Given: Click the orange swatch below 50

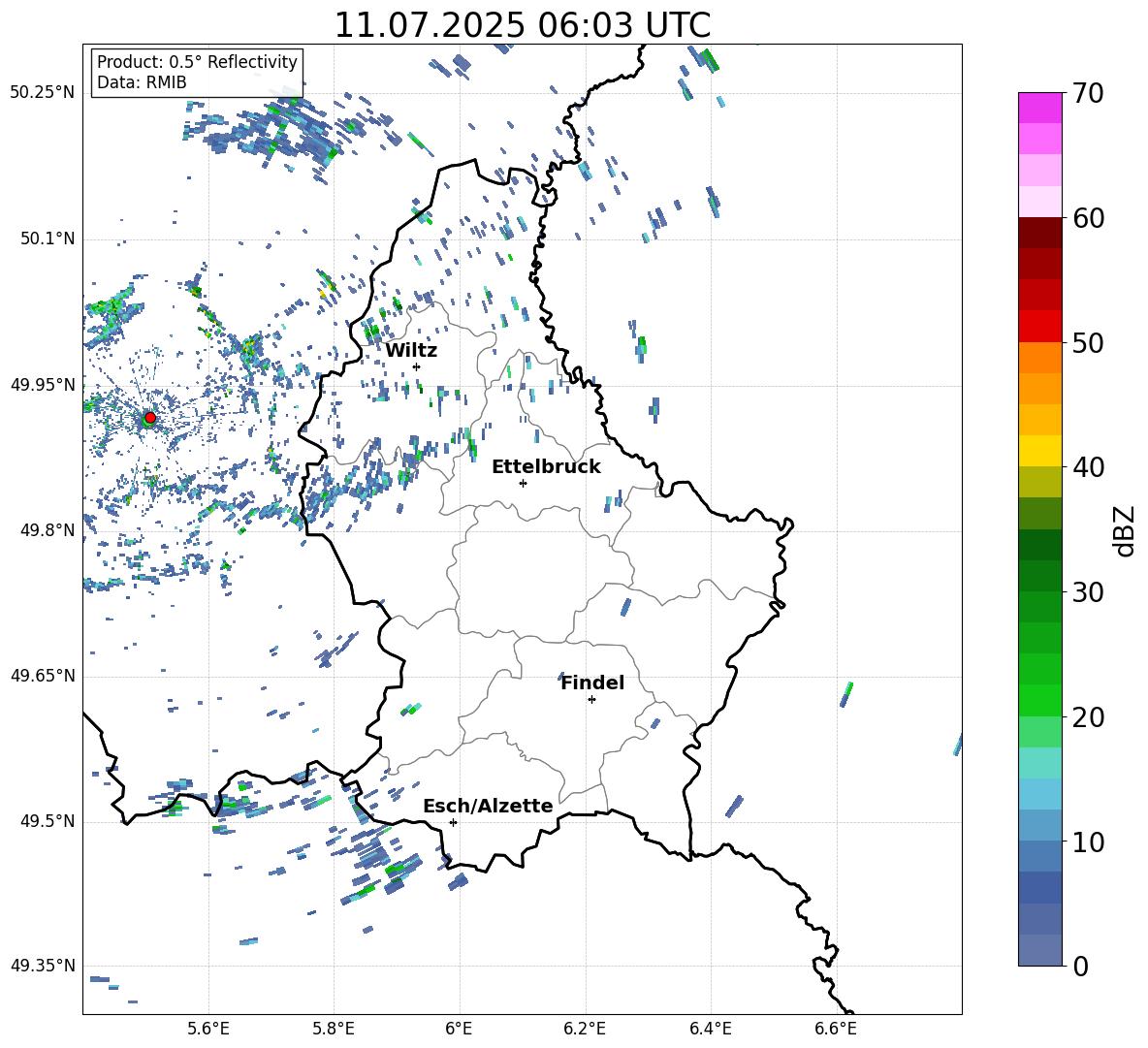Looking at the screenshot, I should [x=1039, y=358].
